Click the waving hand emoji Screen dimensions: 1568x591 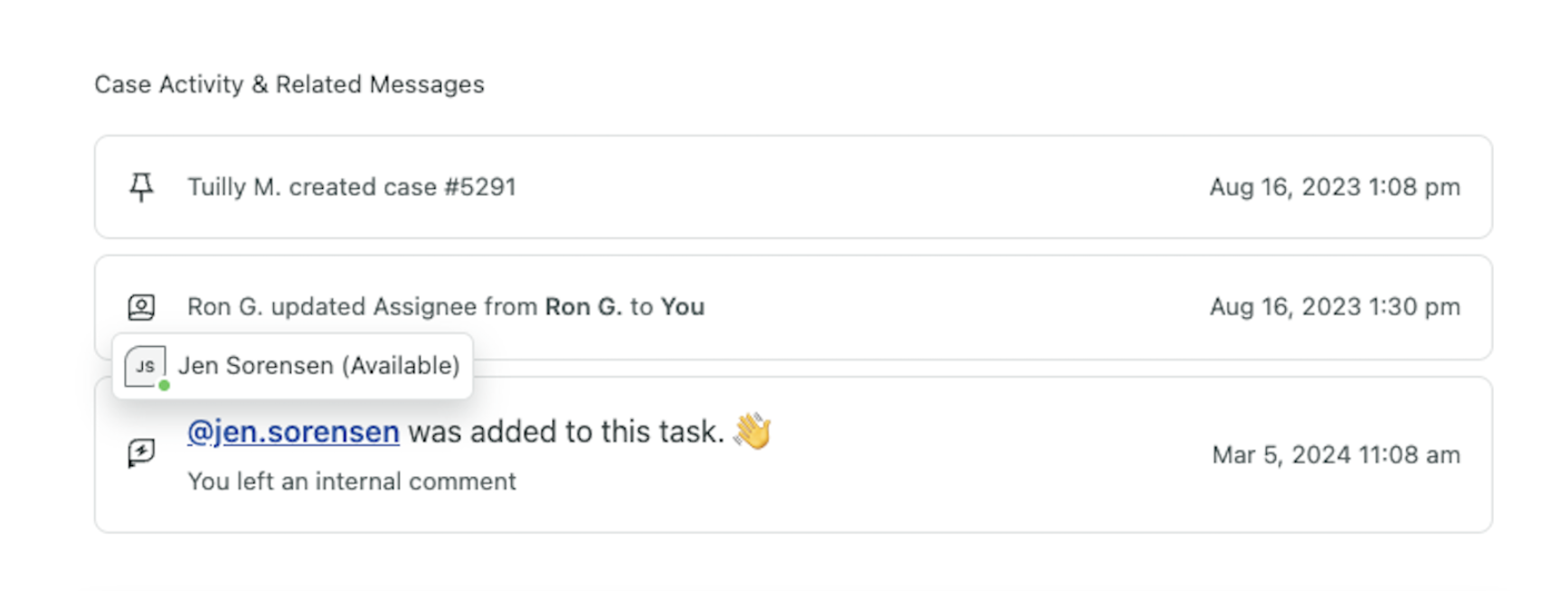tap(752, 430)
